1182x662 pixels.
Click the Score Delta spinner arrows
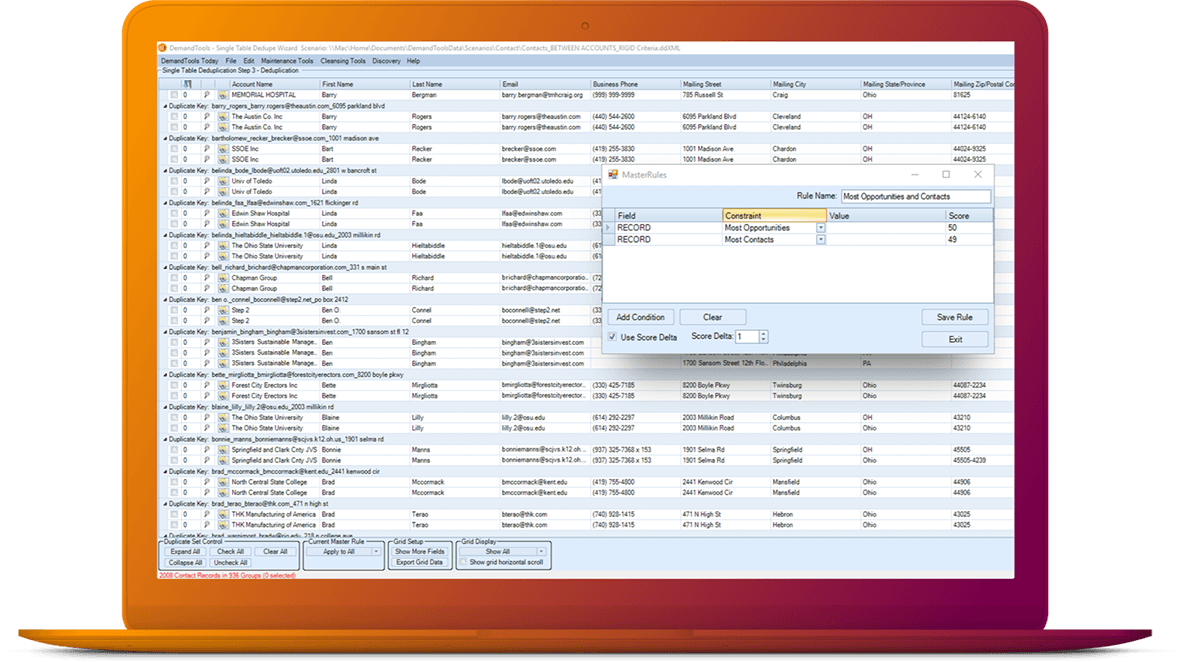[764, 337]
